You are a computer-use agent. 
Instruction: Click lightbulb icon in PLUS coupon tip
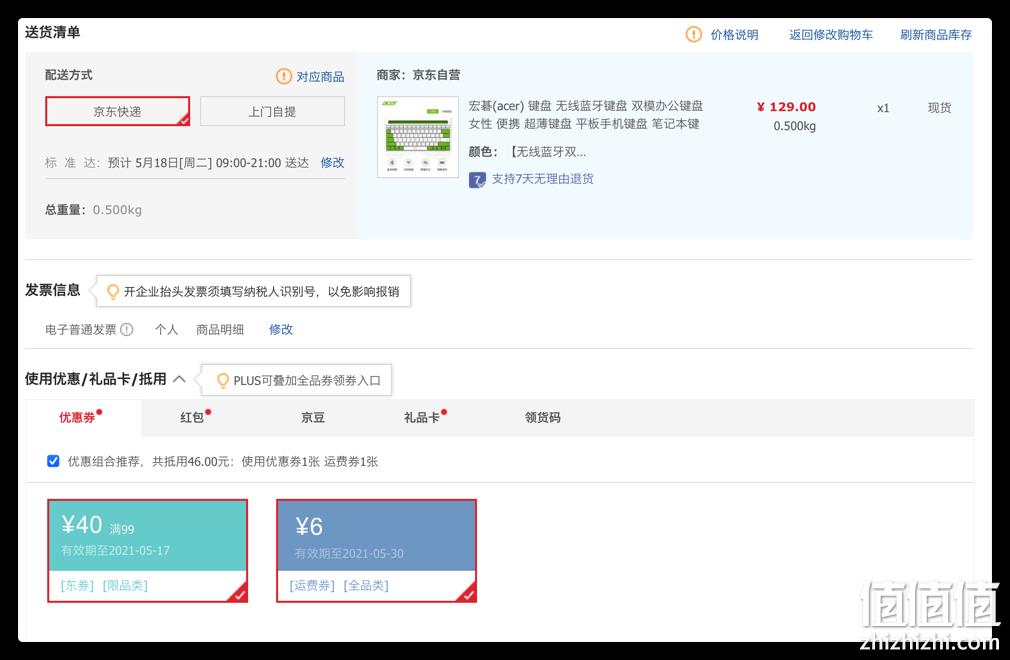pos(223,381)
